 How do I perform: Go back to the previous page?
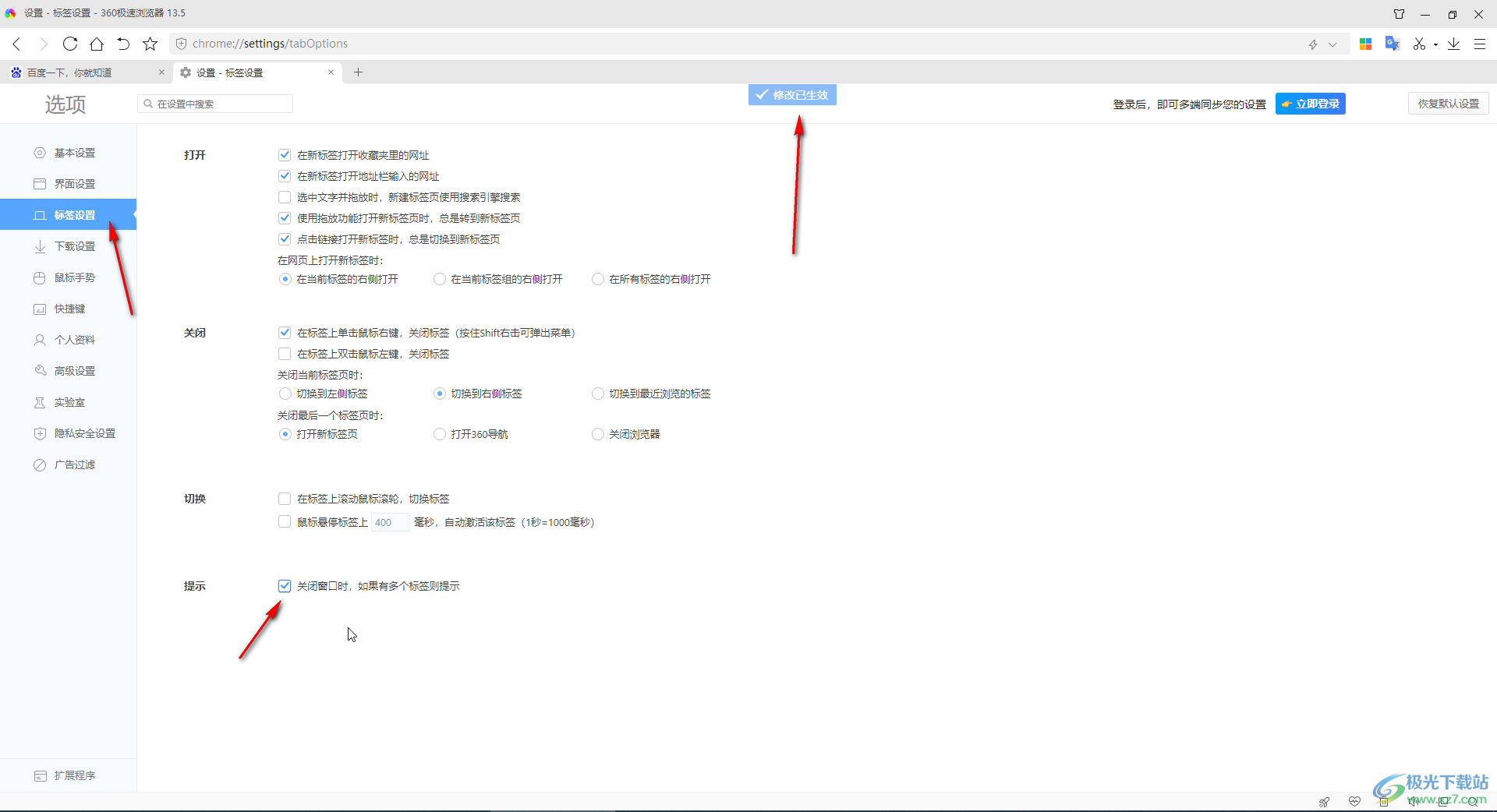(x=16, y=44)
